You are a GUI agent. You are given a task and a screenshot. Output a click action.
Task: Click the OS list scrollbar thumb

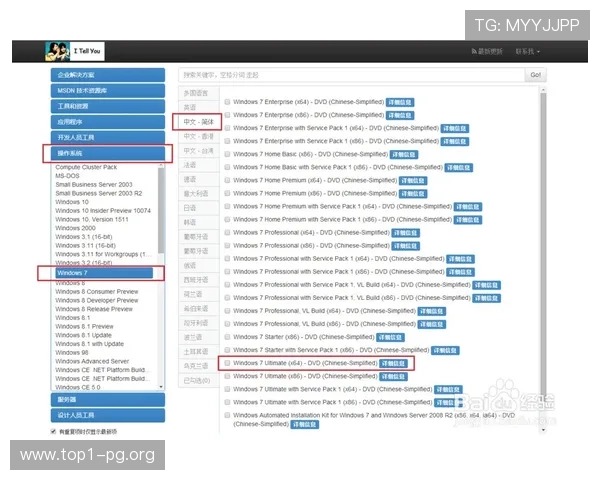tap(161, 210)
